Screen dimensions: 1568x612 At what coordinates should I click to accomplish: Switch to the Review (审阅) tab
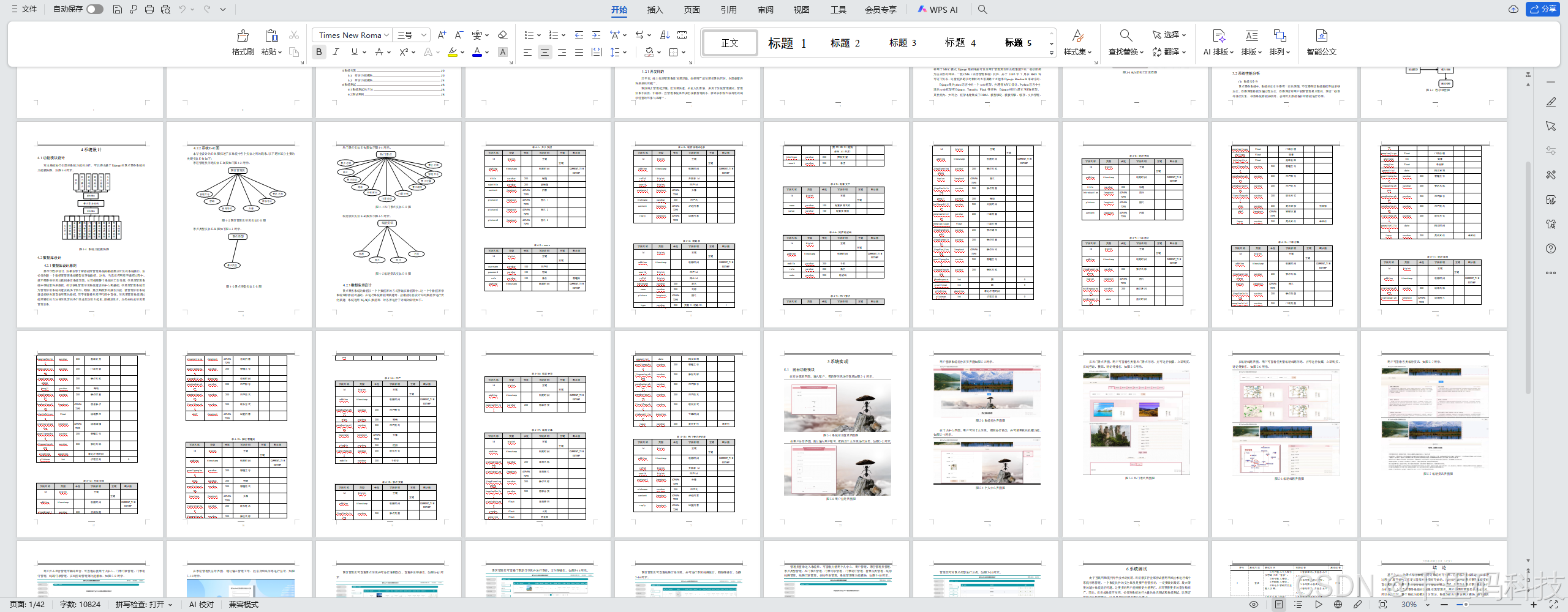tap(765, 9)
